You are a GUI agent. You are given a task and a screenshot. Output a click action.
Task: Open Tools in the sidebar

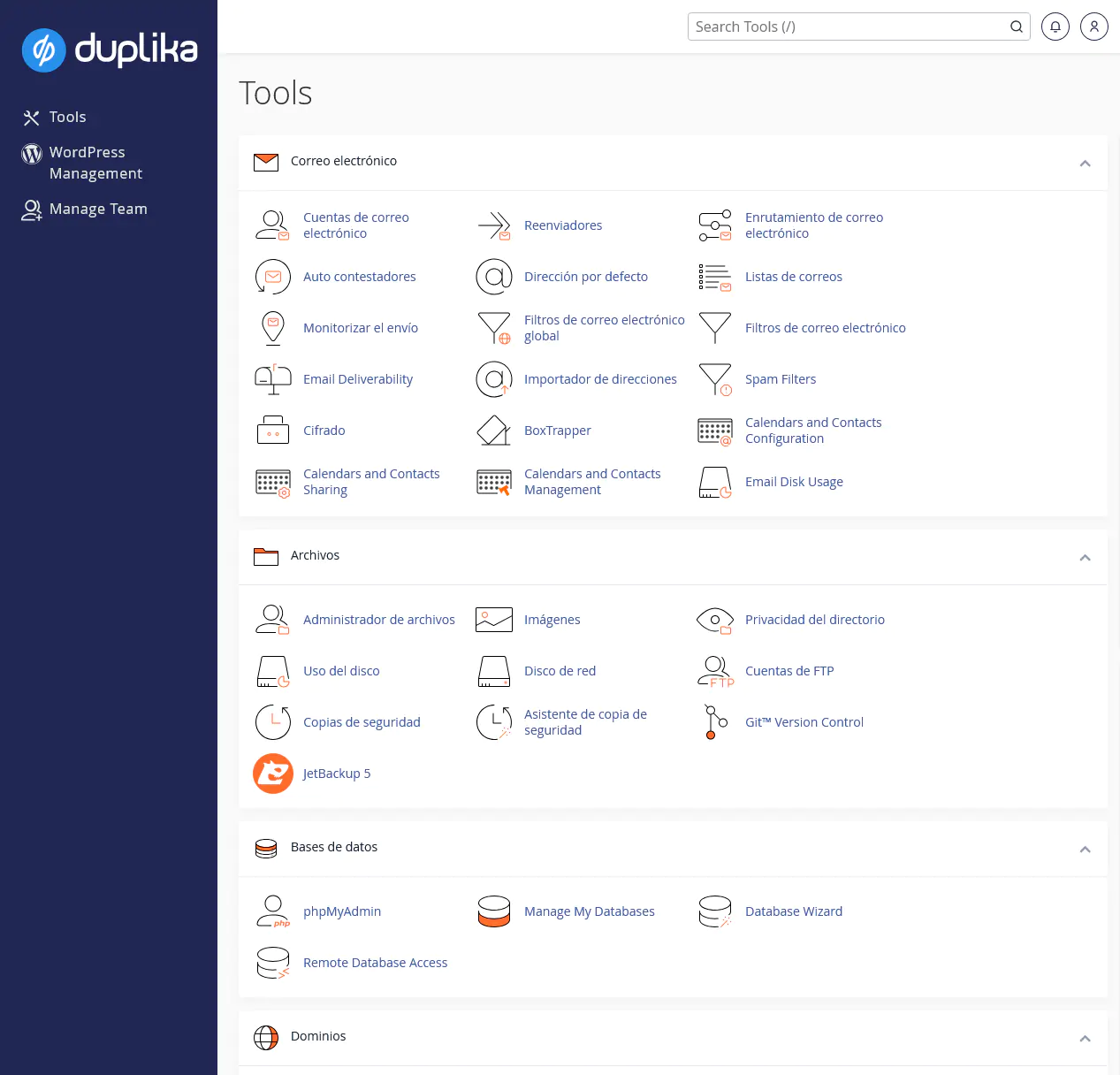click(67, 117)
